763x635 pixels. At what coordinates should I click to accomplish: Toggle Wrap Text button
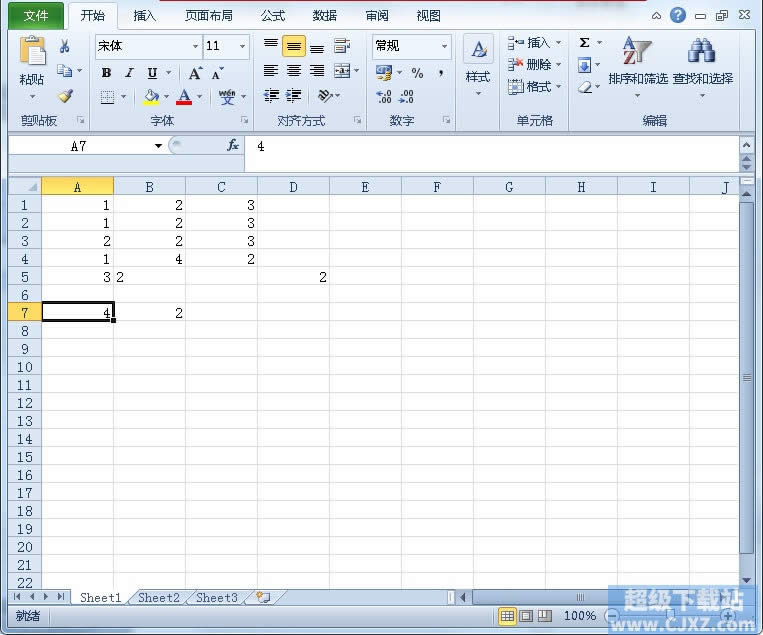(342, 46)
